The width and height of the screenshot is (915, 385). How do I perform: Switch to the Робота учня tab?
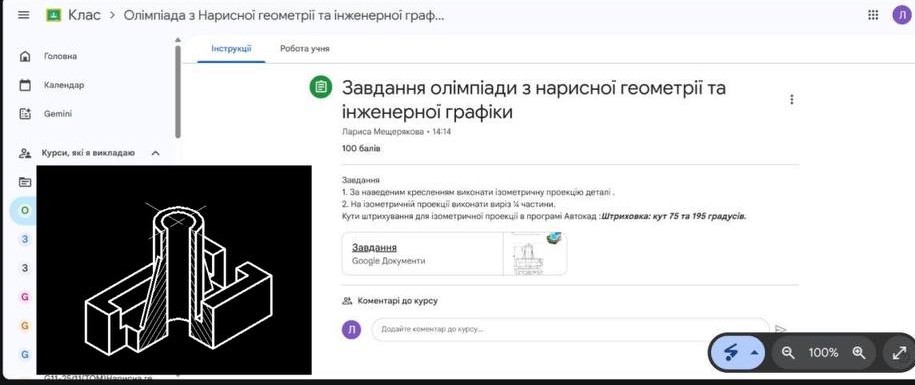pyautogui.click(x=305, y=48)
